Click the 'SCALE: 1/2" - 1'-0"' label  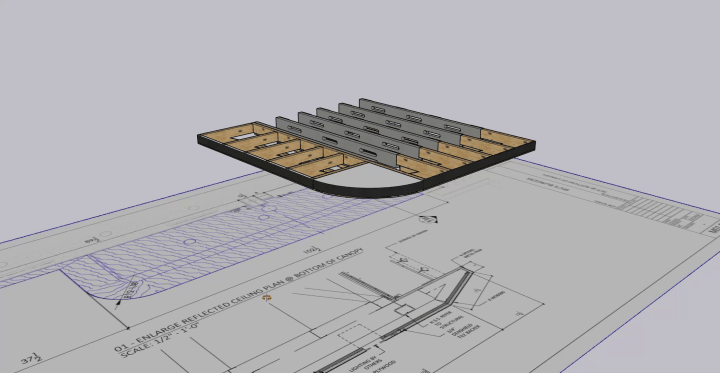coord(159,339)
